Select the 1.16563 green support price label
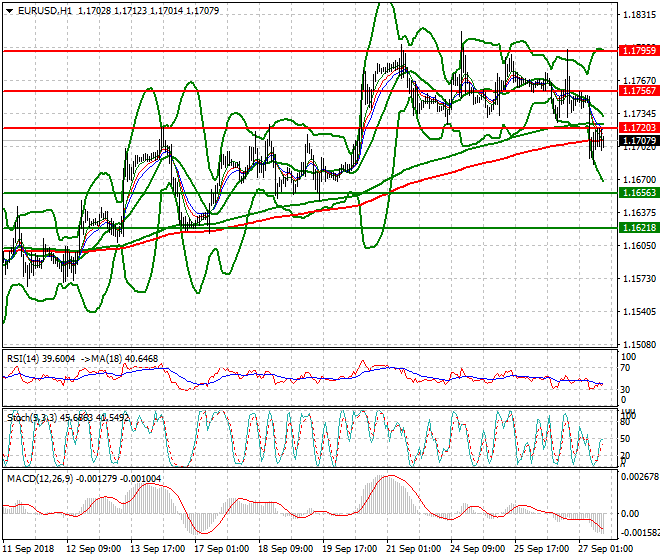 coord(639,193)
